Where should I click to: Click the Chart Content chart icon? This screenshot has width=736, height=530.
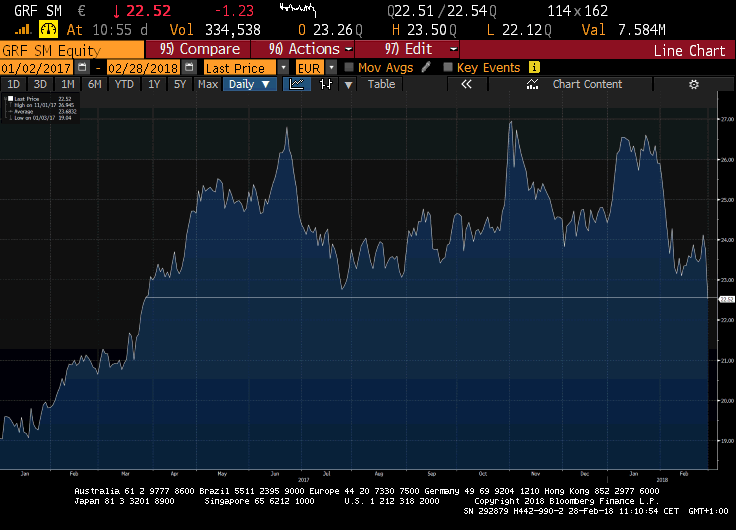(x=532, y=84)
